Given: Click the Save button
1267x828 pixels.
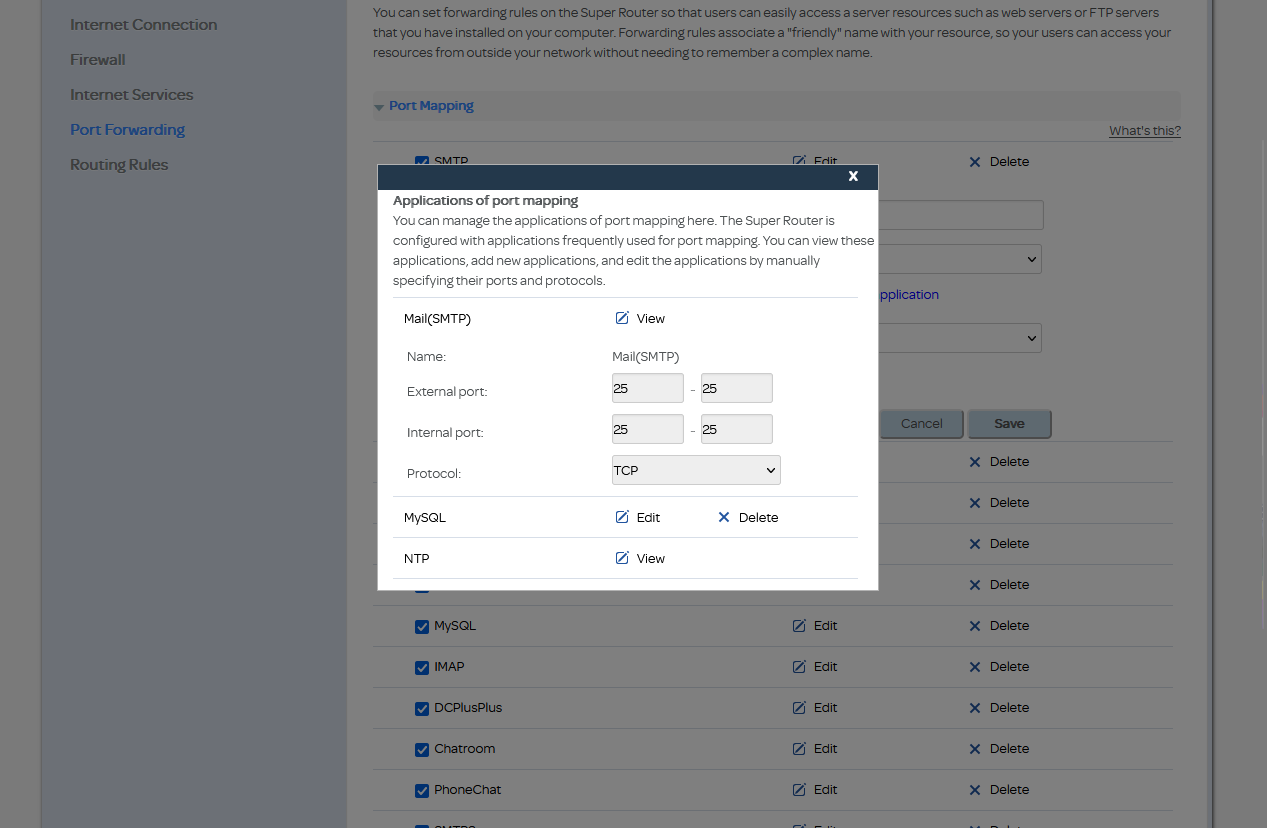Looking at the screenshot, I should tap(1009, 424).
